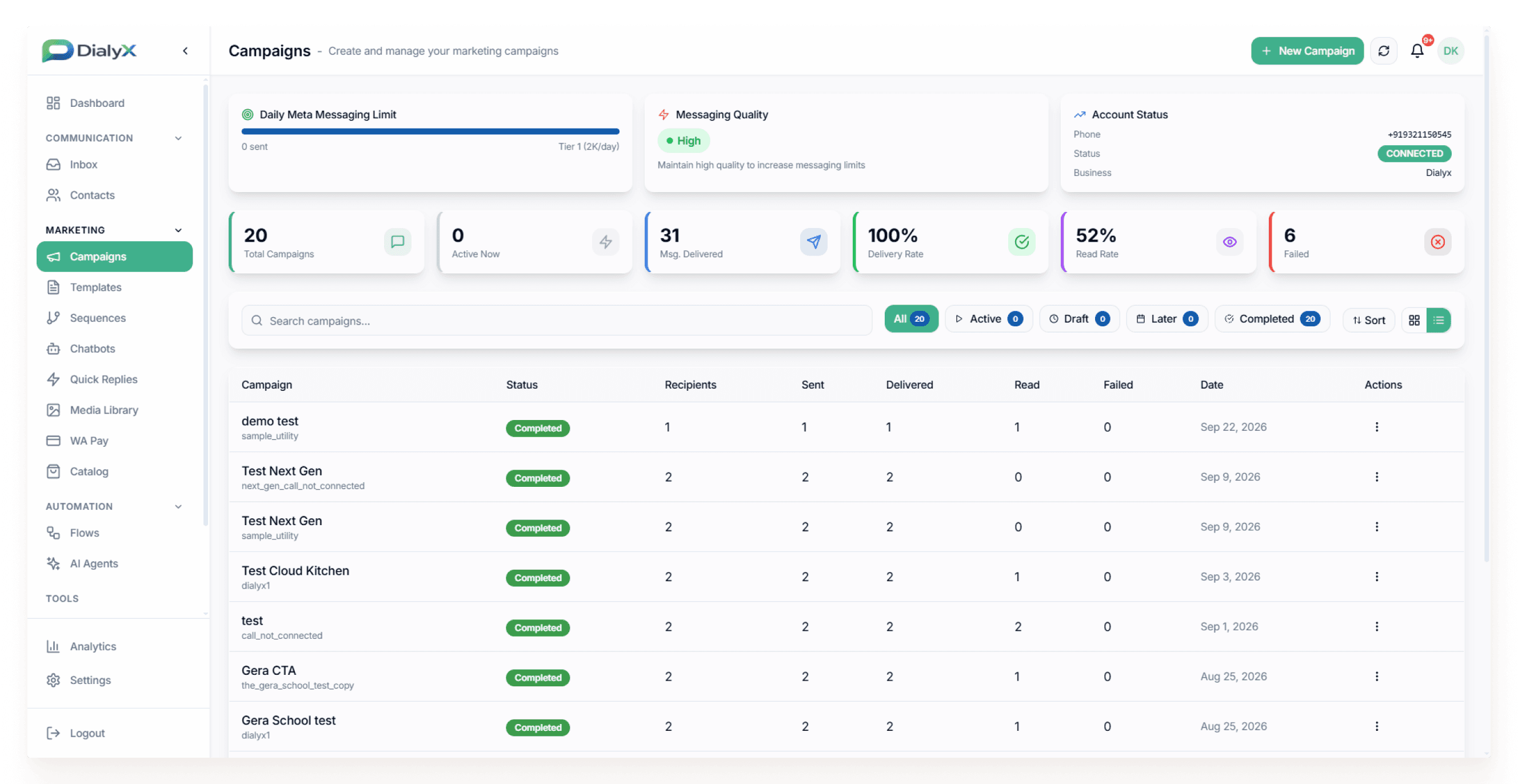Collapse the Communication section

(x=178, y=138)
